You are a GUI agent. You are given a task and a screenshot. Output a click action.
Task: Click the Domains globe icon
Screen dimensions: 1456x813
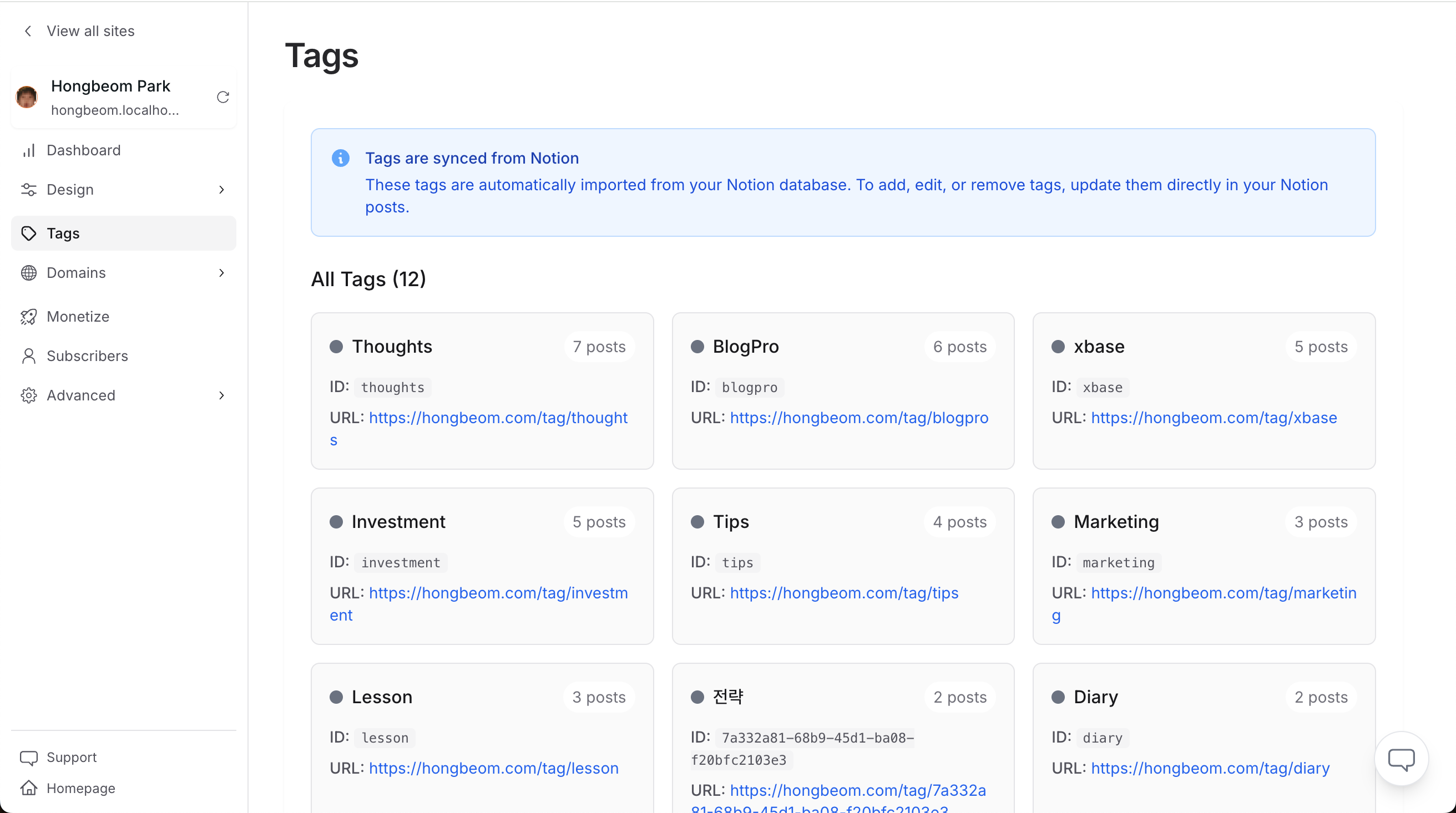click(x=29, y=273)
